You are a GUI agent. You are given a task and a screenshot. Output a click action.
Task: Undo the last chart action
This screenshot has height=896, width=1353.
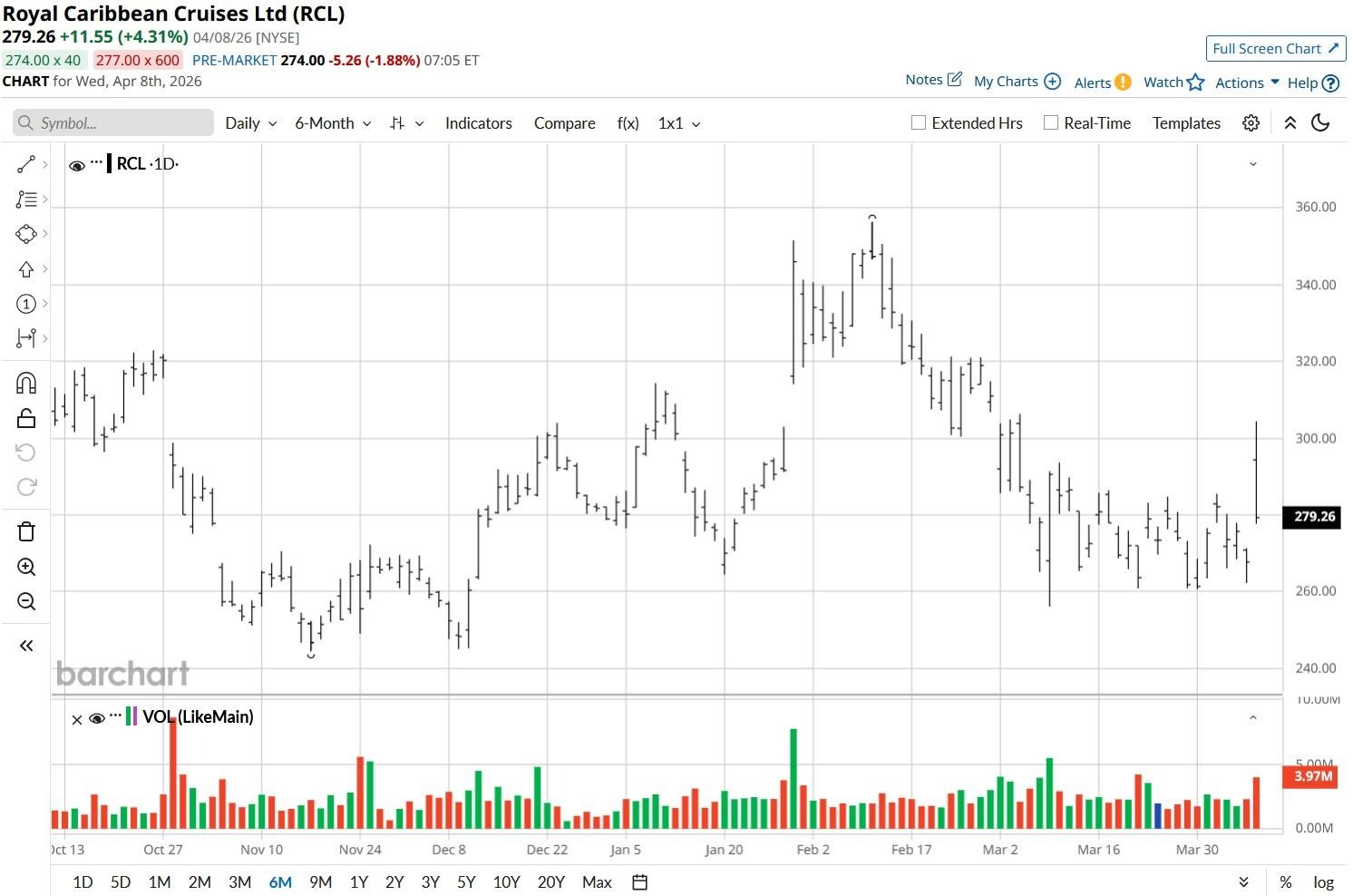point(26,453)
